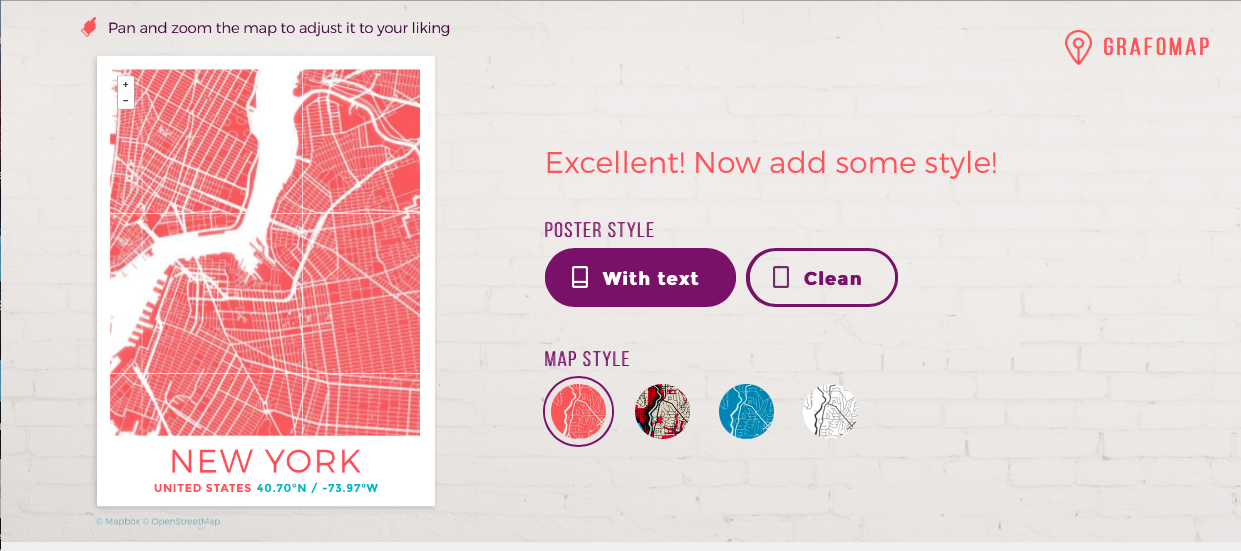This screenshot has width=1241, height=551.
Task: Click the blank poster icon inside the Clean button
Action: coord(781,278)
